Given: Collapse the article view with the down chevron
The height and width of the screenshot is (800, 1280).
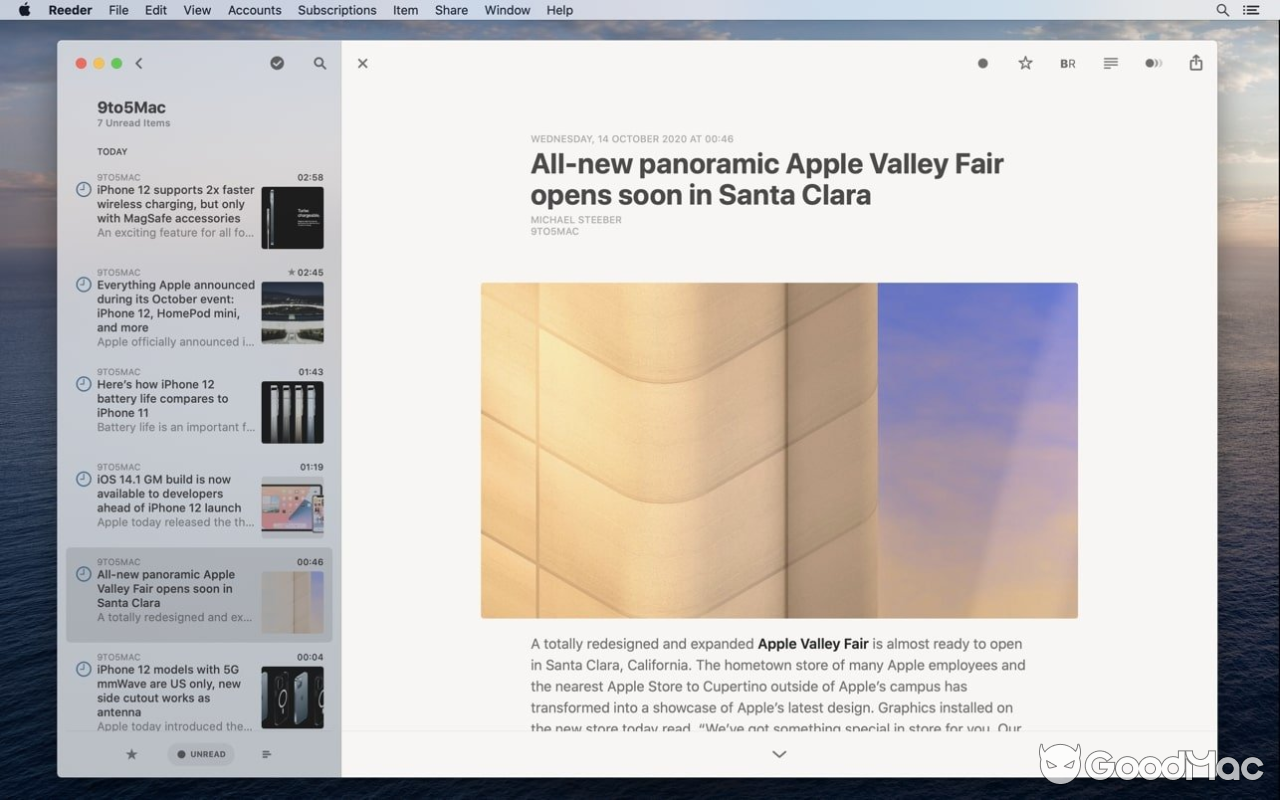Looking at the screenshot, I should click(x=779, y=755).
